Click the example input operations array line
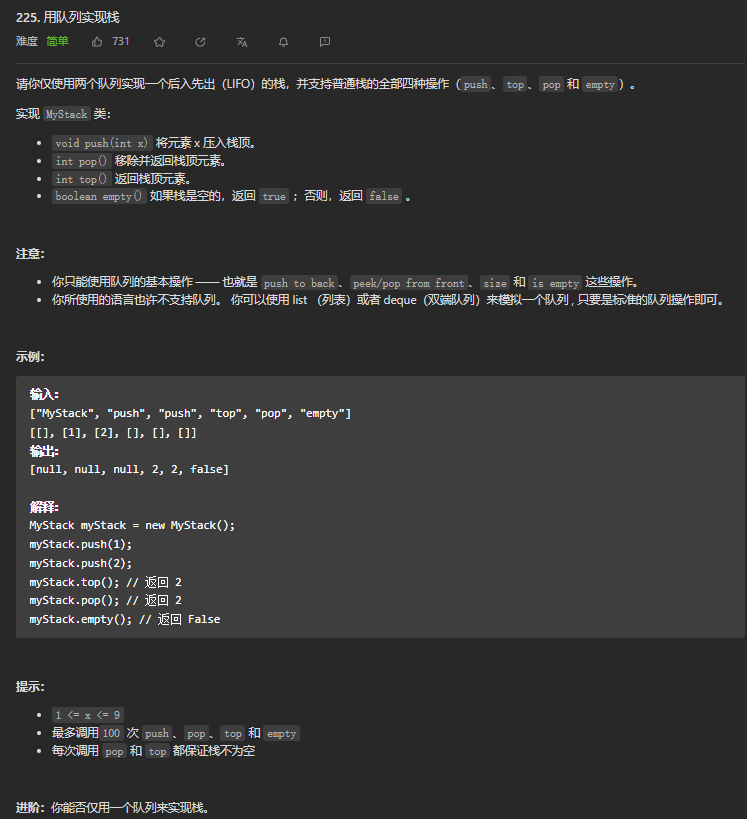The image size is (747, 819). 190,414
